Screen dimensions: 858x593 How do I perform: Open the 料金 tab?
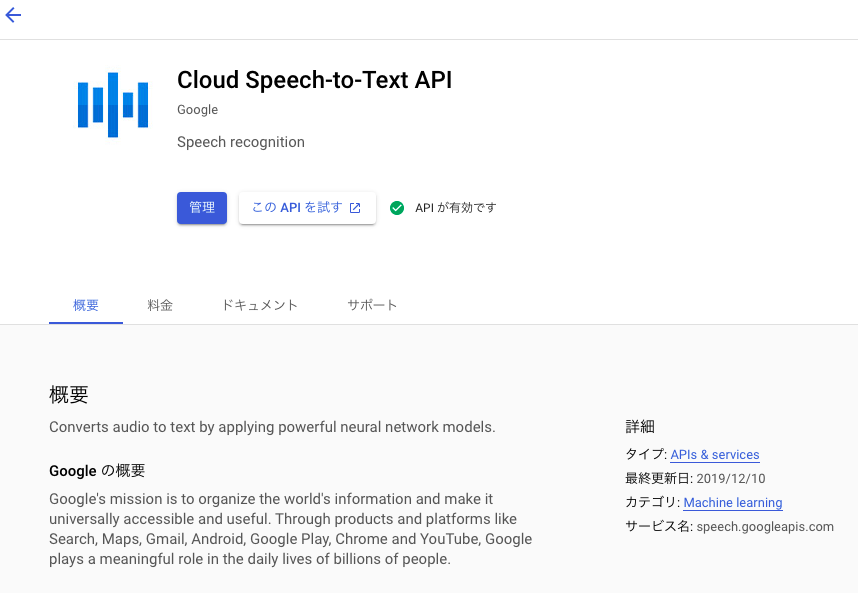click(x=160, y=305)
